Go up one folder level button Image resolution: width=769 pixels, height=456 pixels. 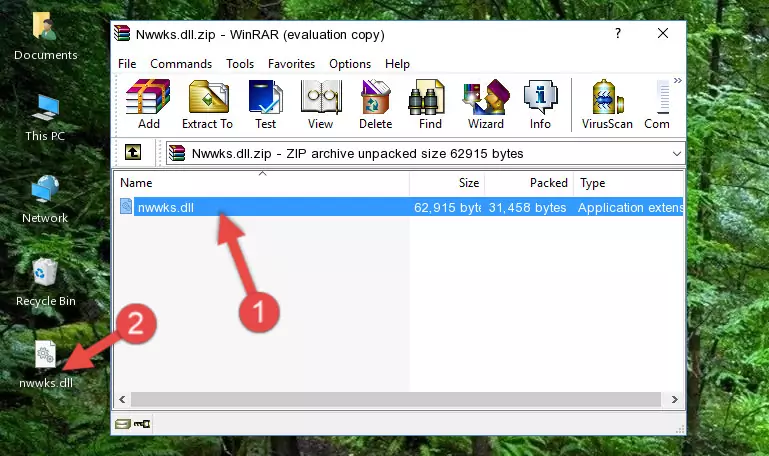tap(133, 152)
